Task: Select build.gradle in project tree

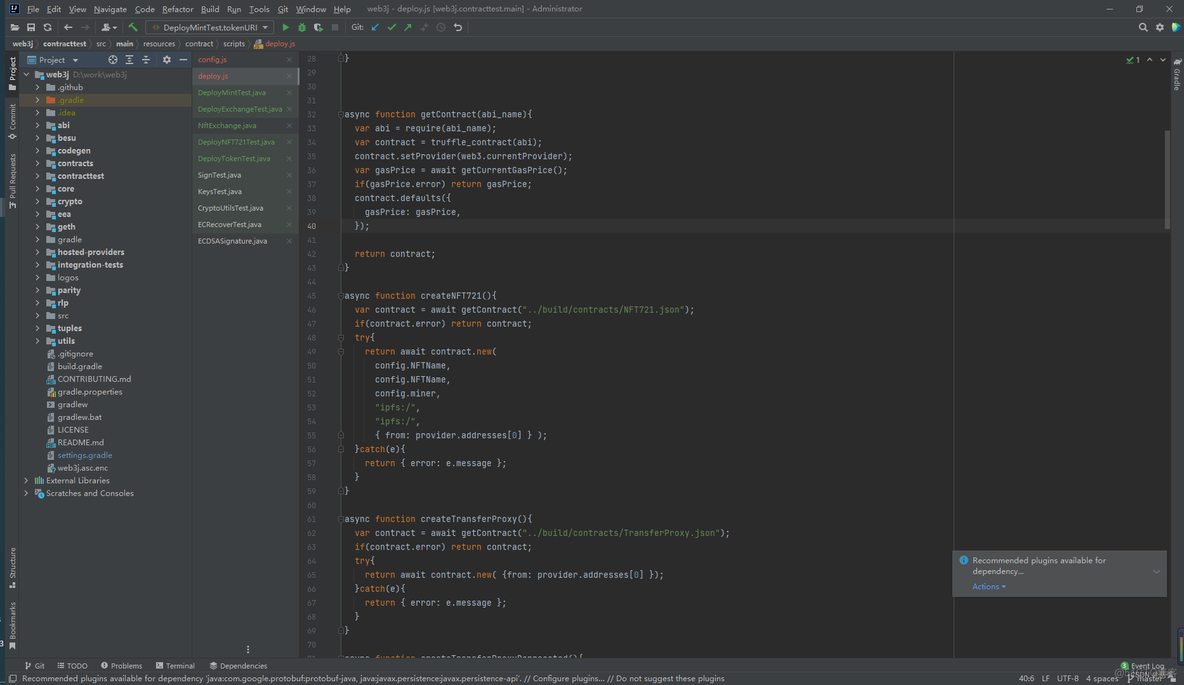Action: (79, 366)
